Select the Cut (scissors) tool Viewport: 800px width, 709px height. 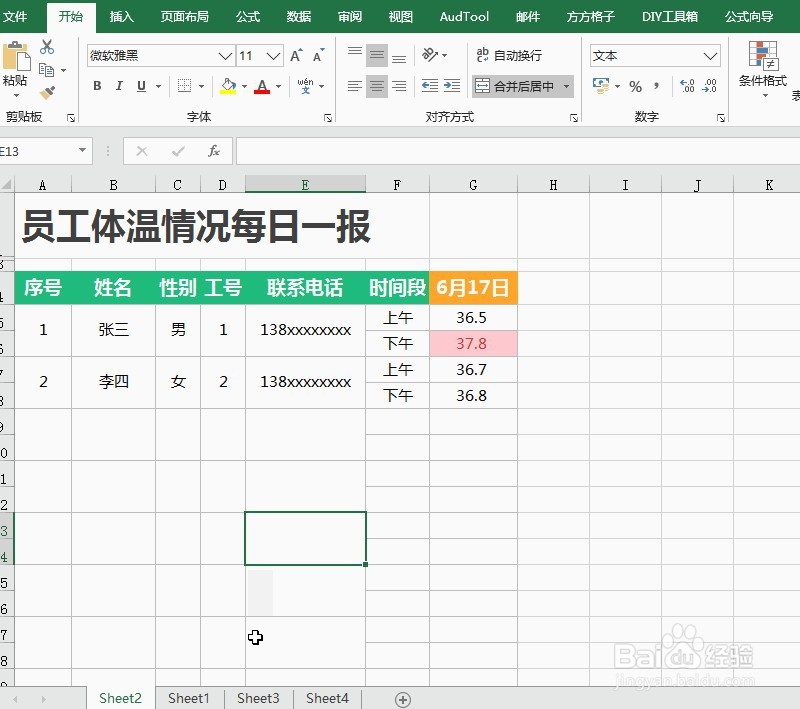[x=46, y=47]
